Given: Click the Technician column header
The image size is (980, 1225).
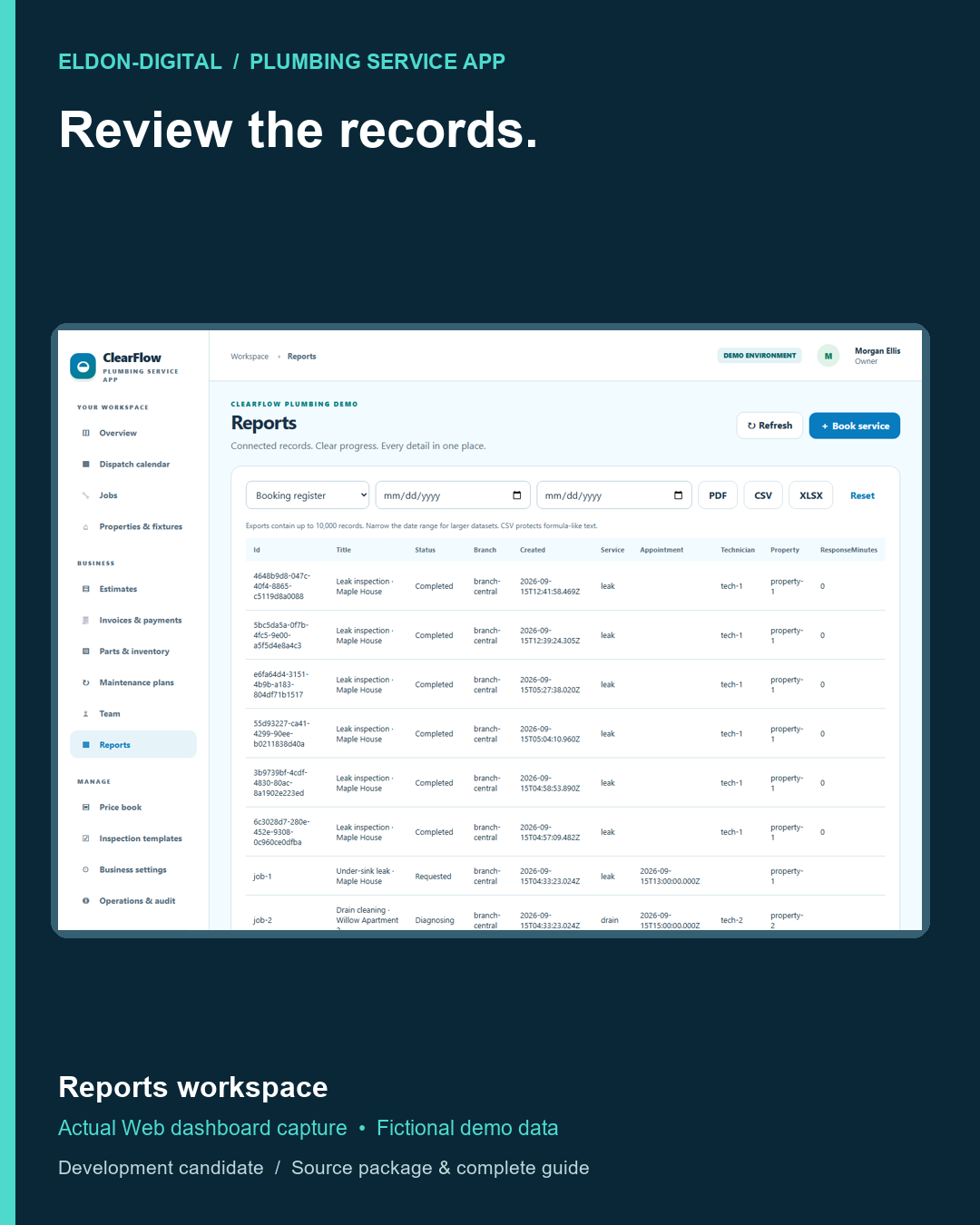Looking at the screenshot, I should (x=738, y=550).
